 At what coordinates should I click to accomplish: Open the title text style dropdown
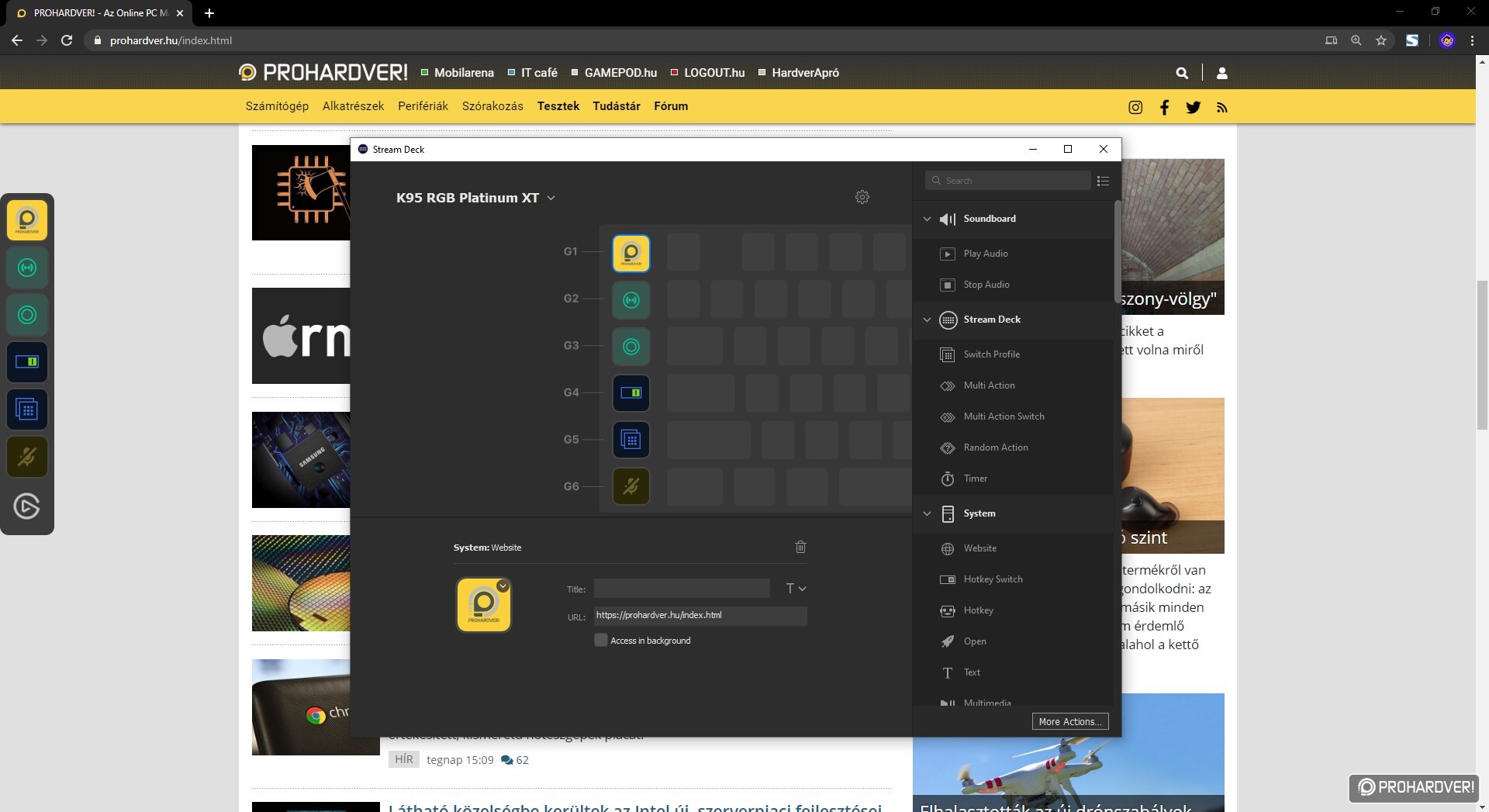796,589
